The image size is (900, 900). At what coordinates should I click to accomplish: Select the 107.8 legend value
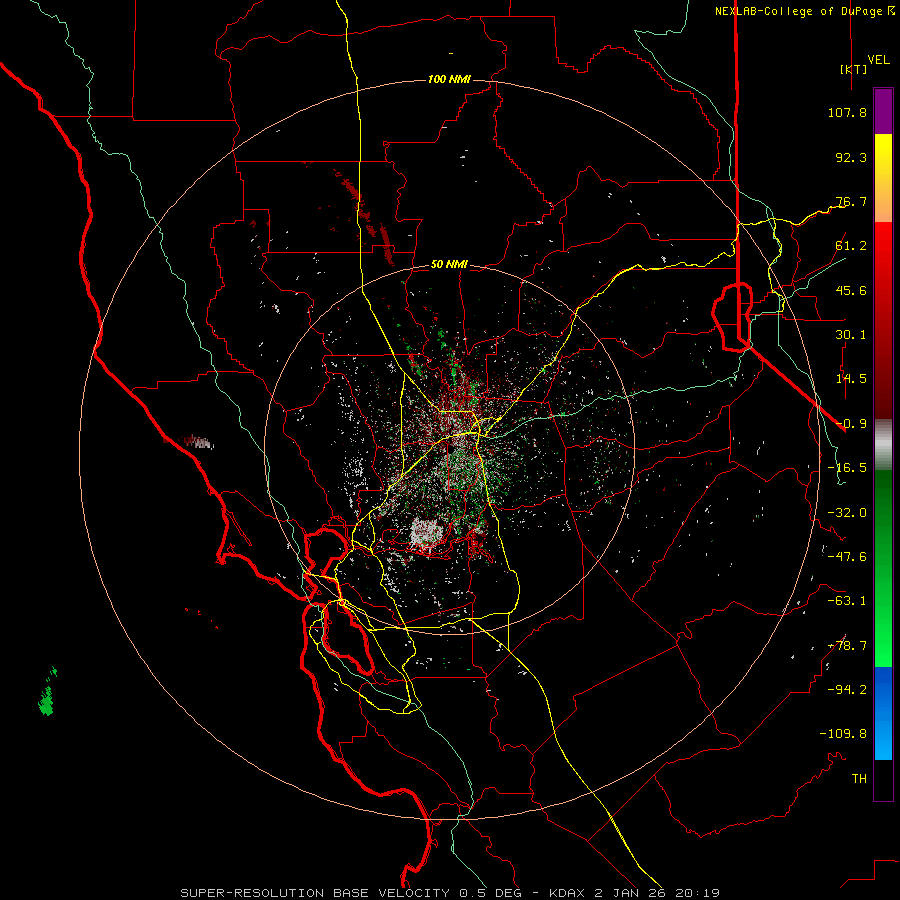(x=847, y=112)
